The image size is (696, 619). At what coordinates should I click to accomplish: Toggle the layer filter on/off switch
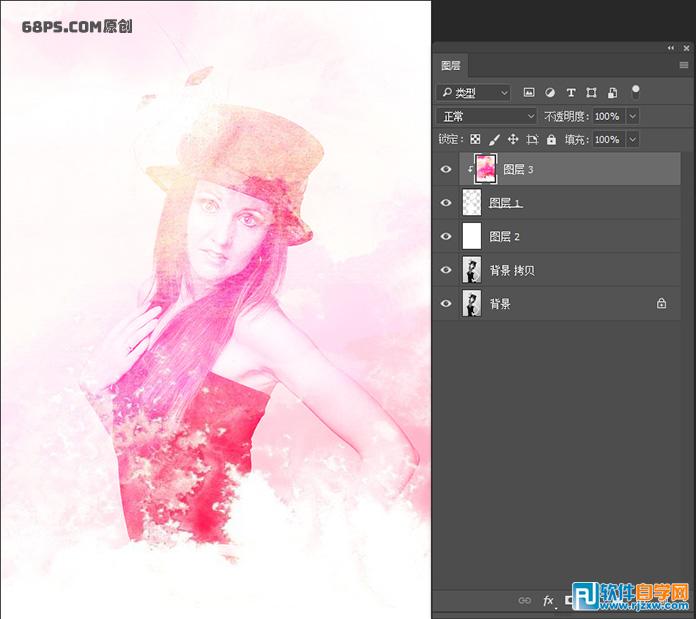(x=634, y=92)
